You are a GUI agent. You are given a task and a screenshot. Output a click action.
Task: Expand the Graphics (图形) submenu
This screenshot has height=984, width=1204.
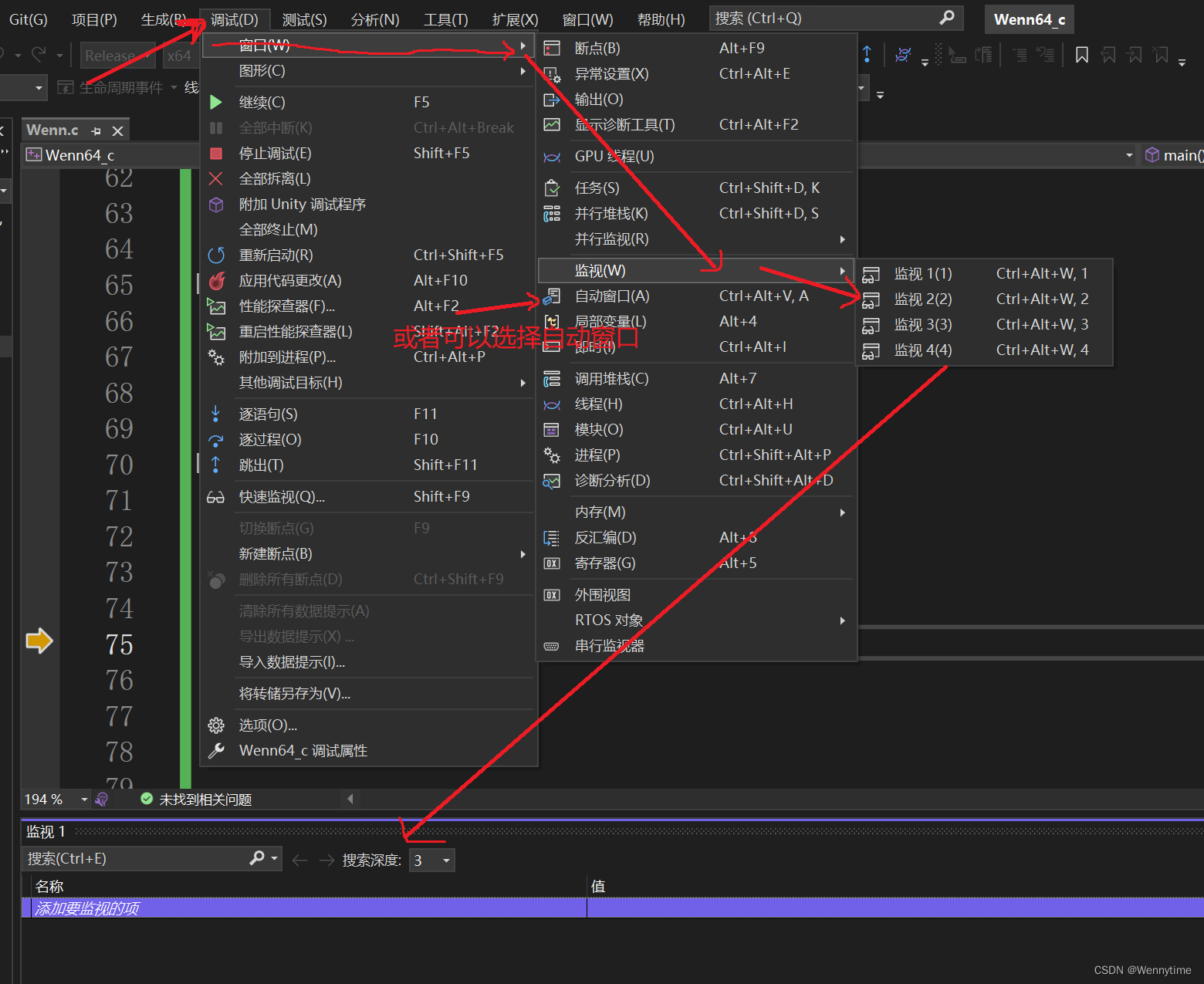pos(369,71)
